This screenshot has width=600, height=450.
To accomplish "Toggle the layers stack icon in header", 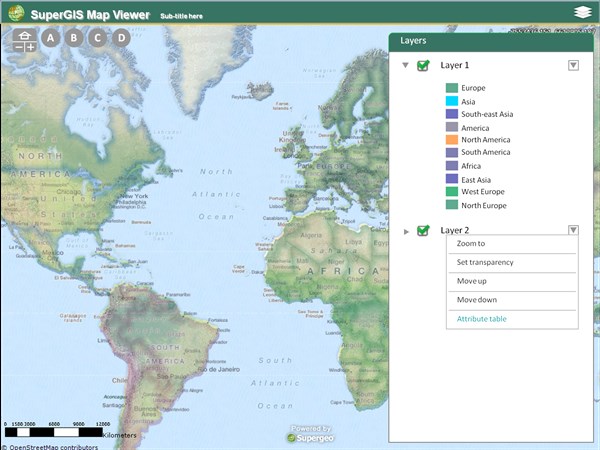I will [x=583, y=13].
